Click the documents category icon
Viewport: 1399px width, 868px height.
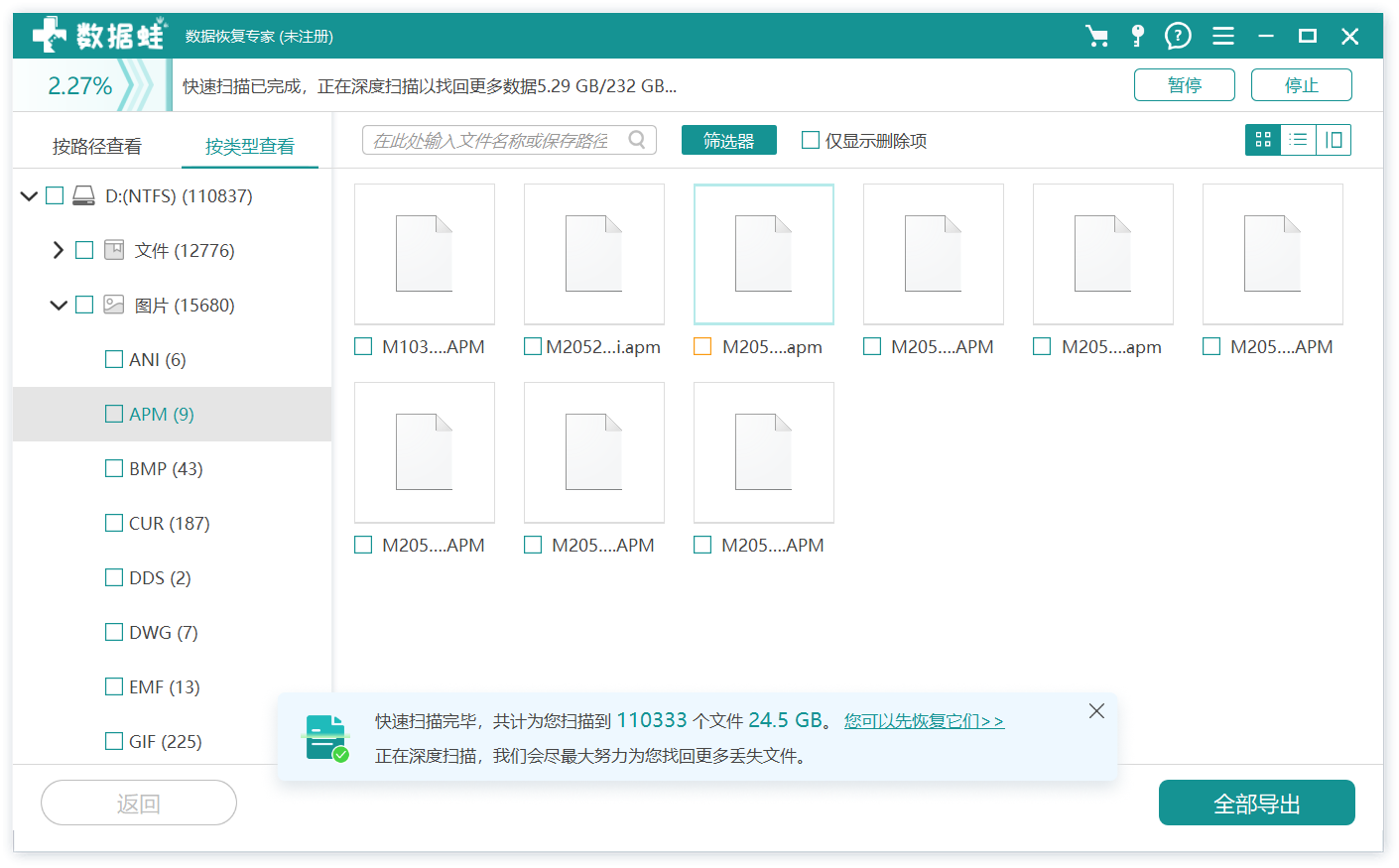pyautogui.click(x=114, y=249)
